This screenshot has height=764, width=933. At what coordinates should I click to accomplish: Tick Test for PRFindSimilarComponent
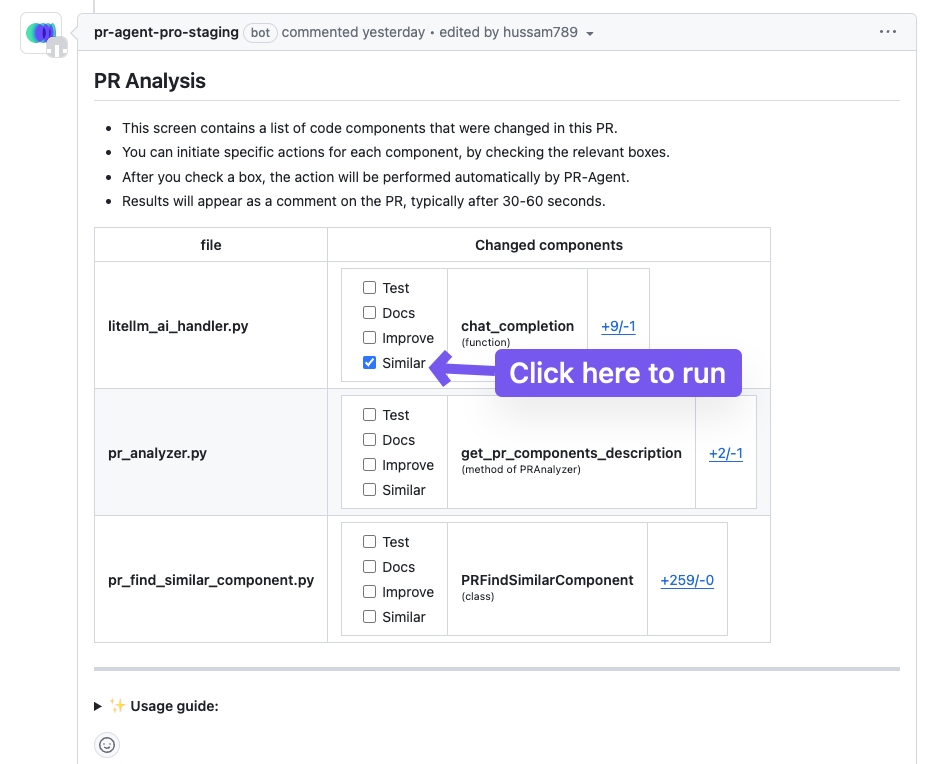[x=370, y=542]
